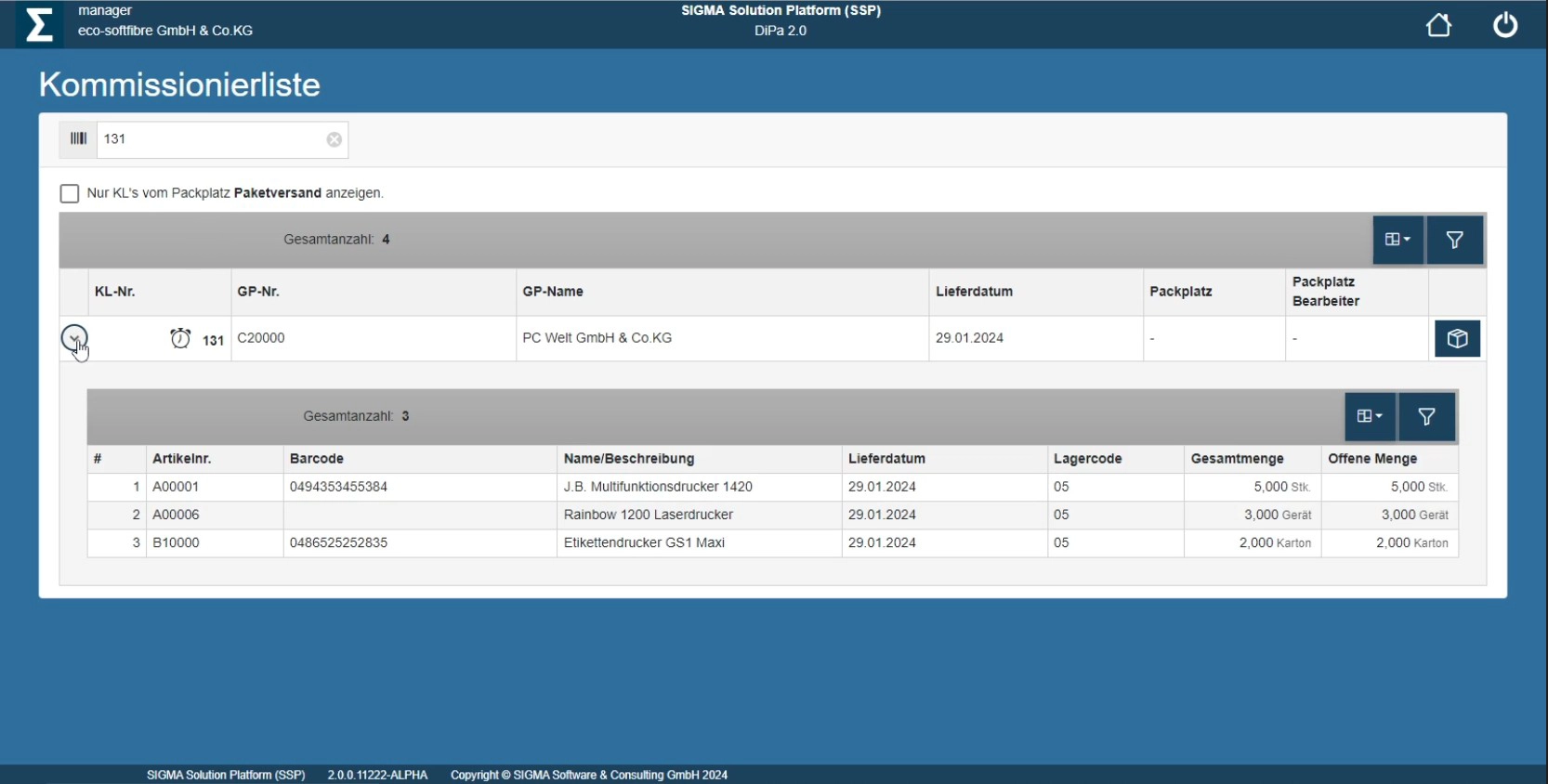Select the Rainbow 1200 Laserdrucker row
Image resolution: width=1548 pixels, height=784 pixels.
click(648, 515)
